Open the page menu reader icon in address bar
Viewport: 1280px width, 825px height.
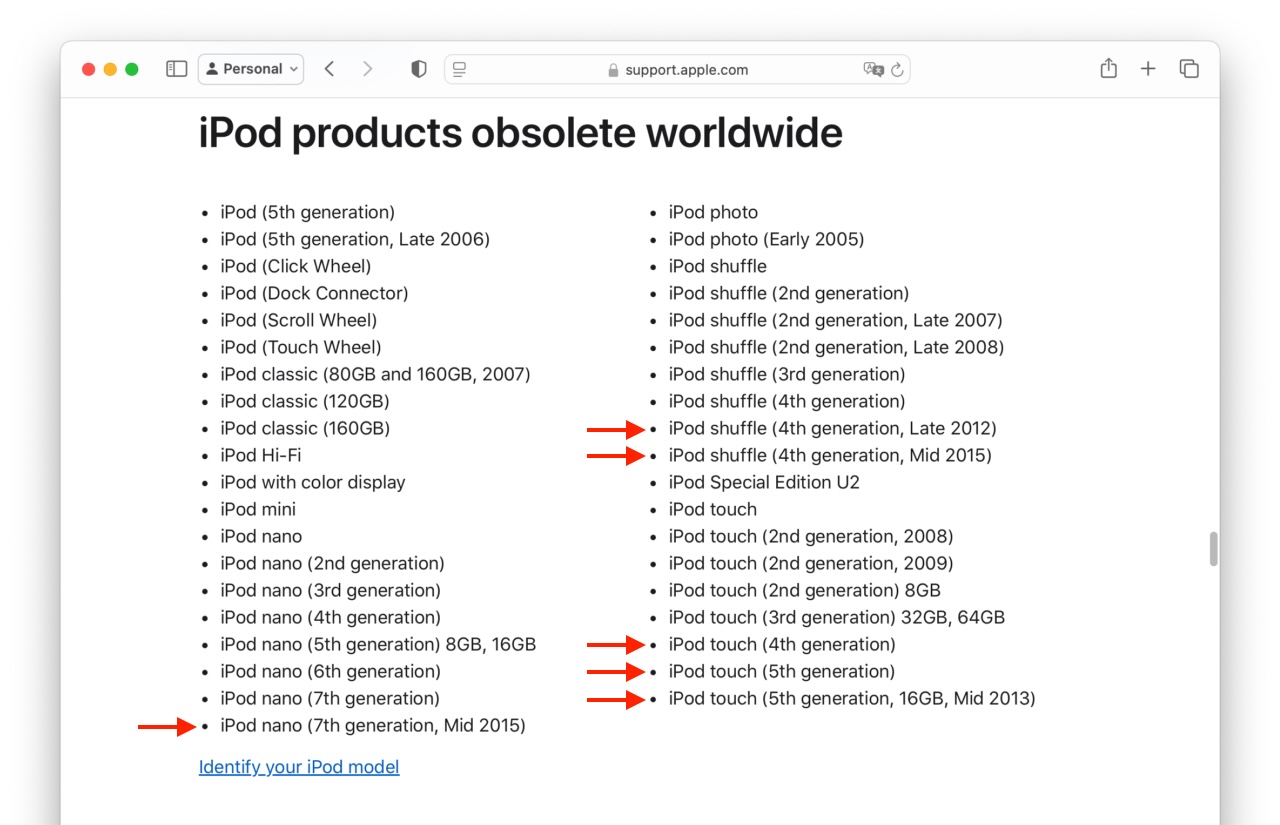click(x=460, y=69)
